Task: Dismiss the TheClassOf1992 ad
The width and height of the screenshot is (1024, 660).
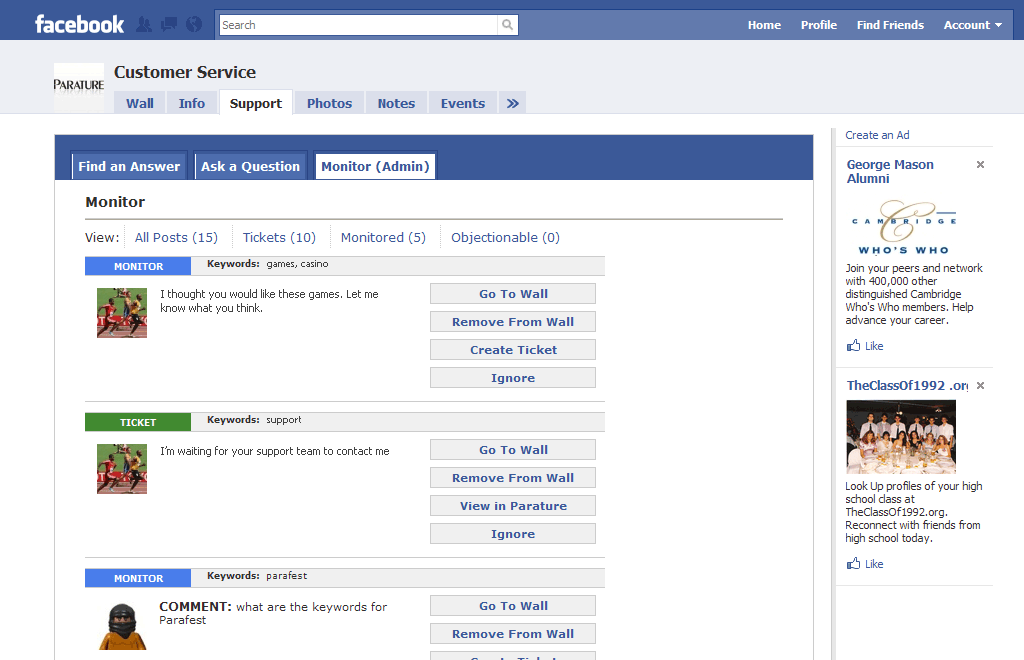Action: pos(980,386)
